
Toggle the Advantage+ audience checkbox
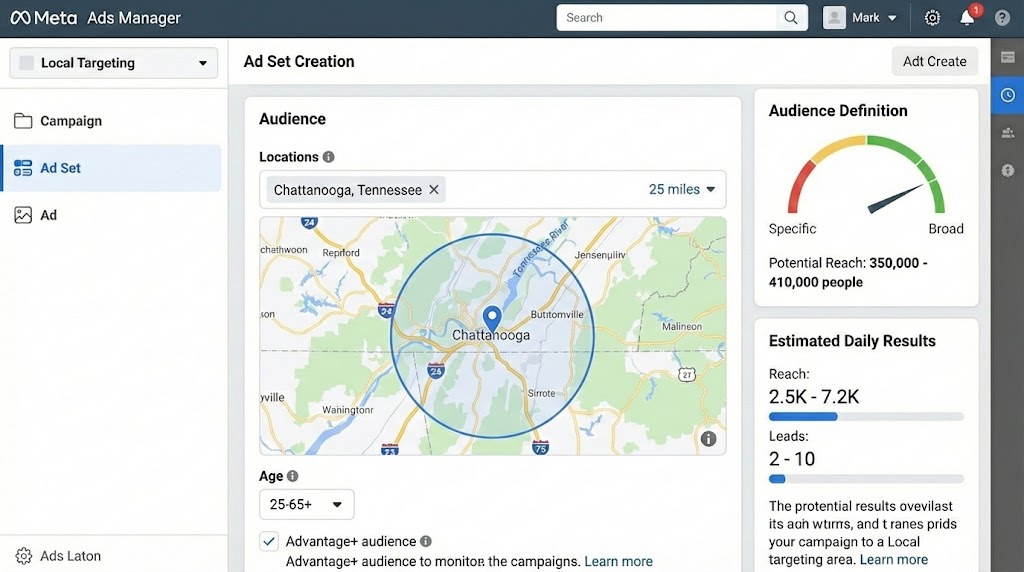(x=269, y=541)
